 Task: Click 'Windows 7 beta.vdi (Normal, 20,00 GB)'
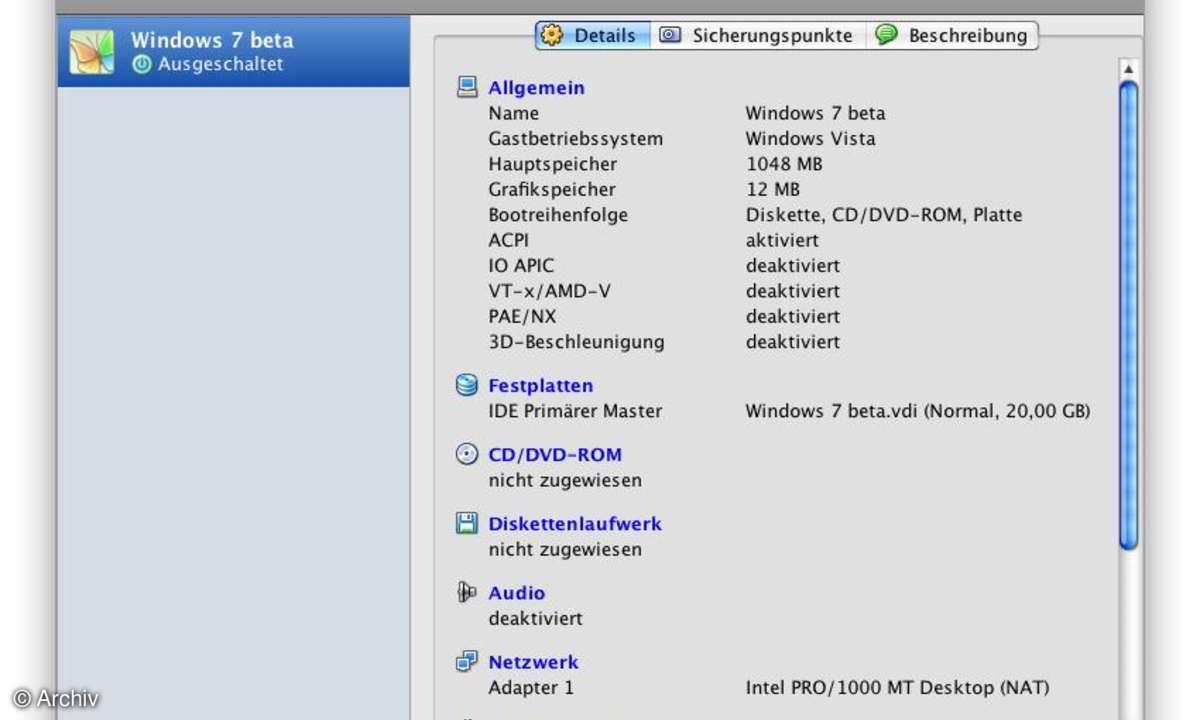918,411
